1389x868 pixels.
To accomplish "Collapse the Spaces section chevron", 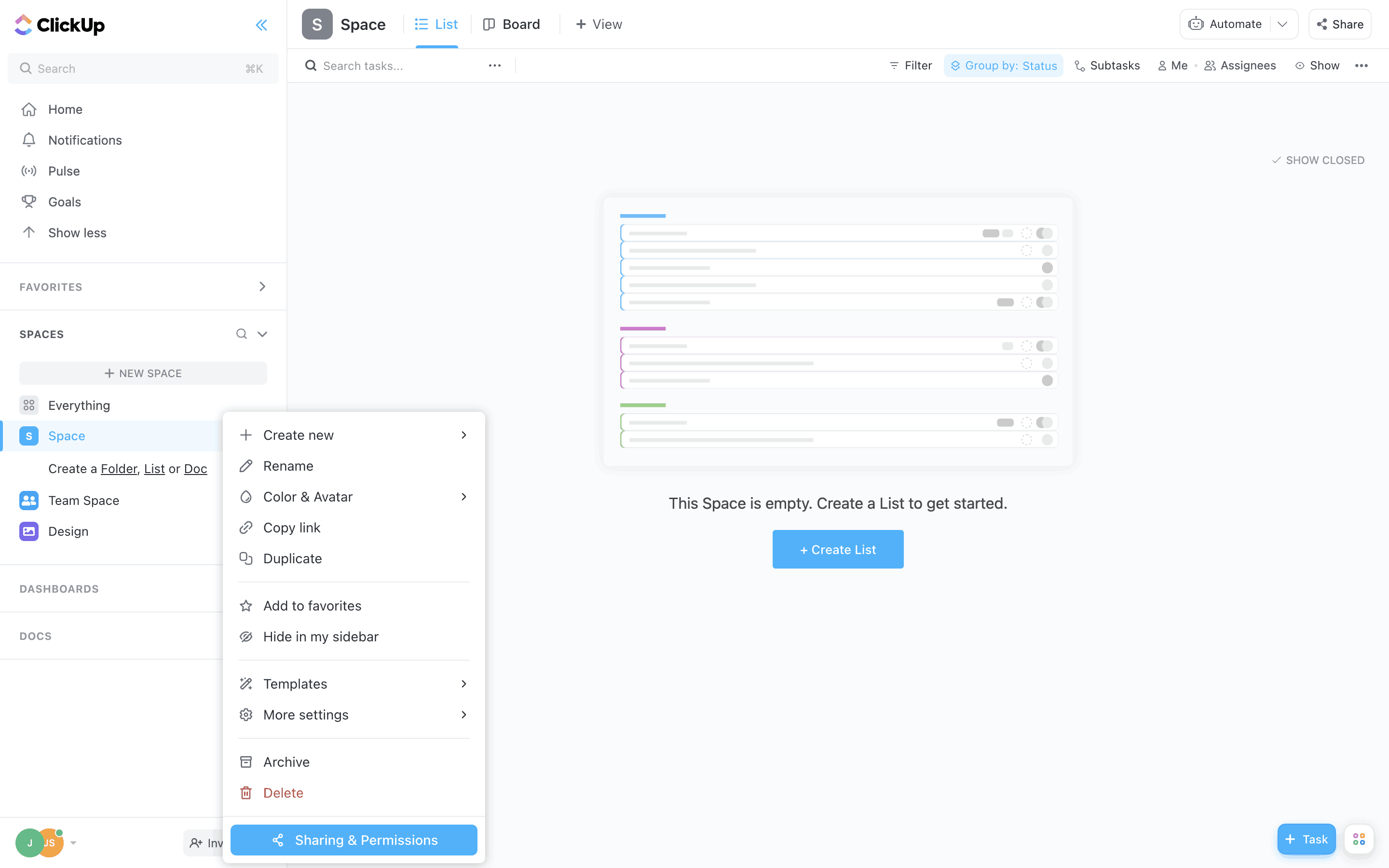I will (262, 334).
